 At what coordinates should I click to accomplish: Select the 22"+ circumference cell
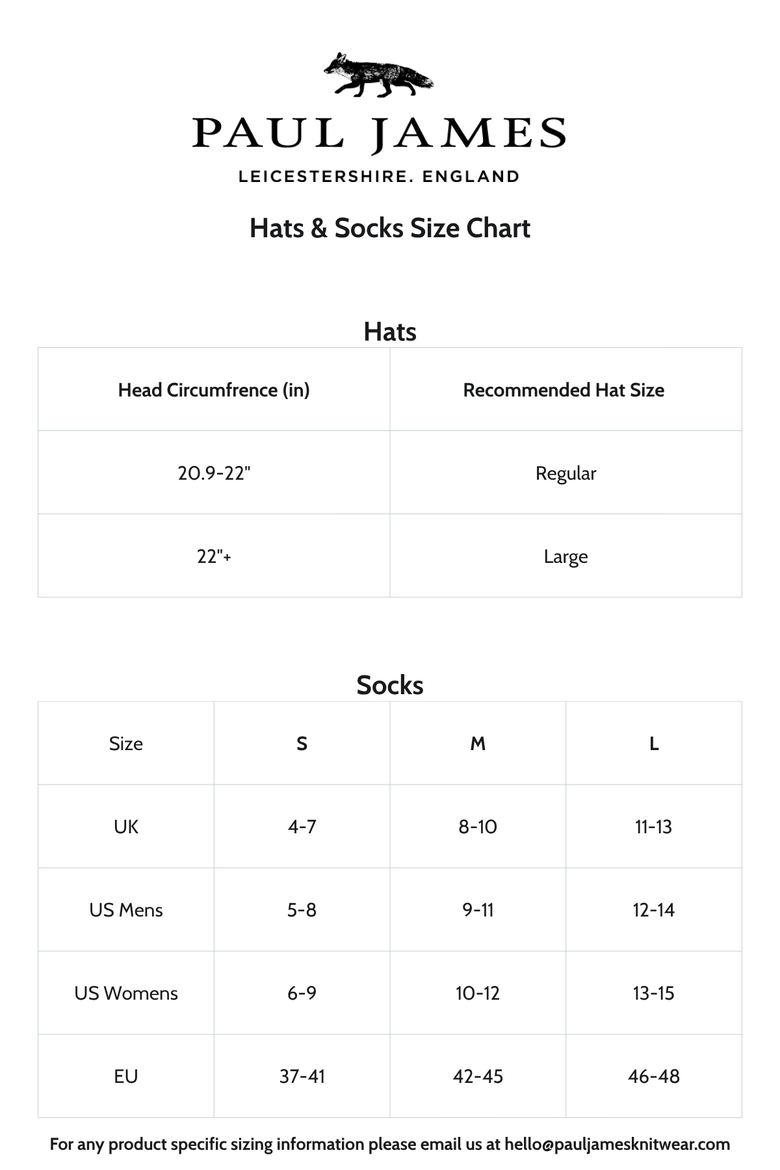(x=213, y=556)
